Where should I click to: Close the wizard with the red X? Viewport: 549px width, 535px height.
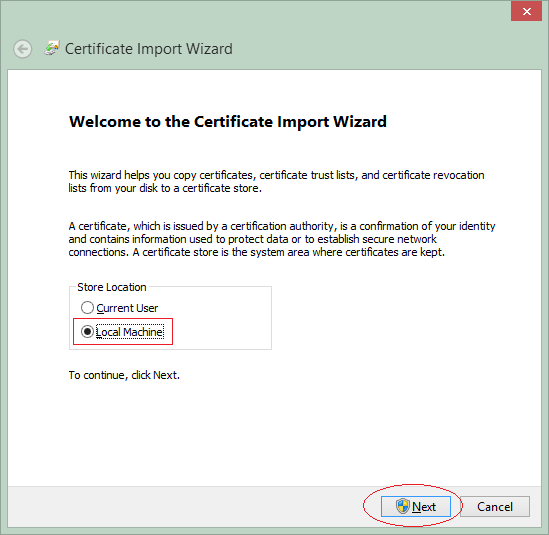pyautogui.click(x=526, y=11)
